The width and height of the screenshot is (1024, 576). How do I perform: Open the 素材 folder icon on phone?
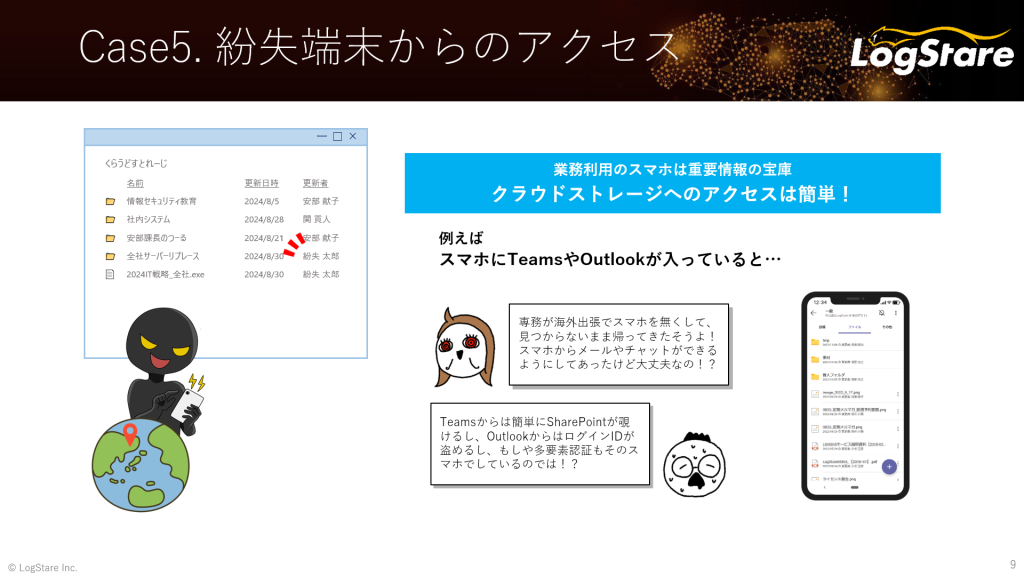[815, 359]
